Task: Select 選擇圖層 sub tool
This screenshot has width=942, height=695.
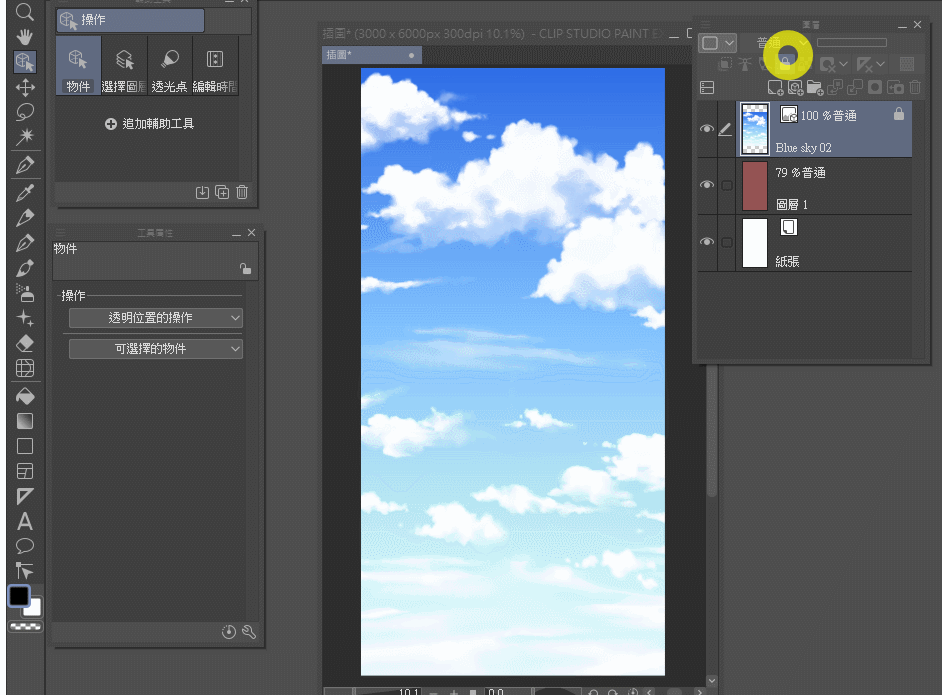Action: click(x=124, y=65)
